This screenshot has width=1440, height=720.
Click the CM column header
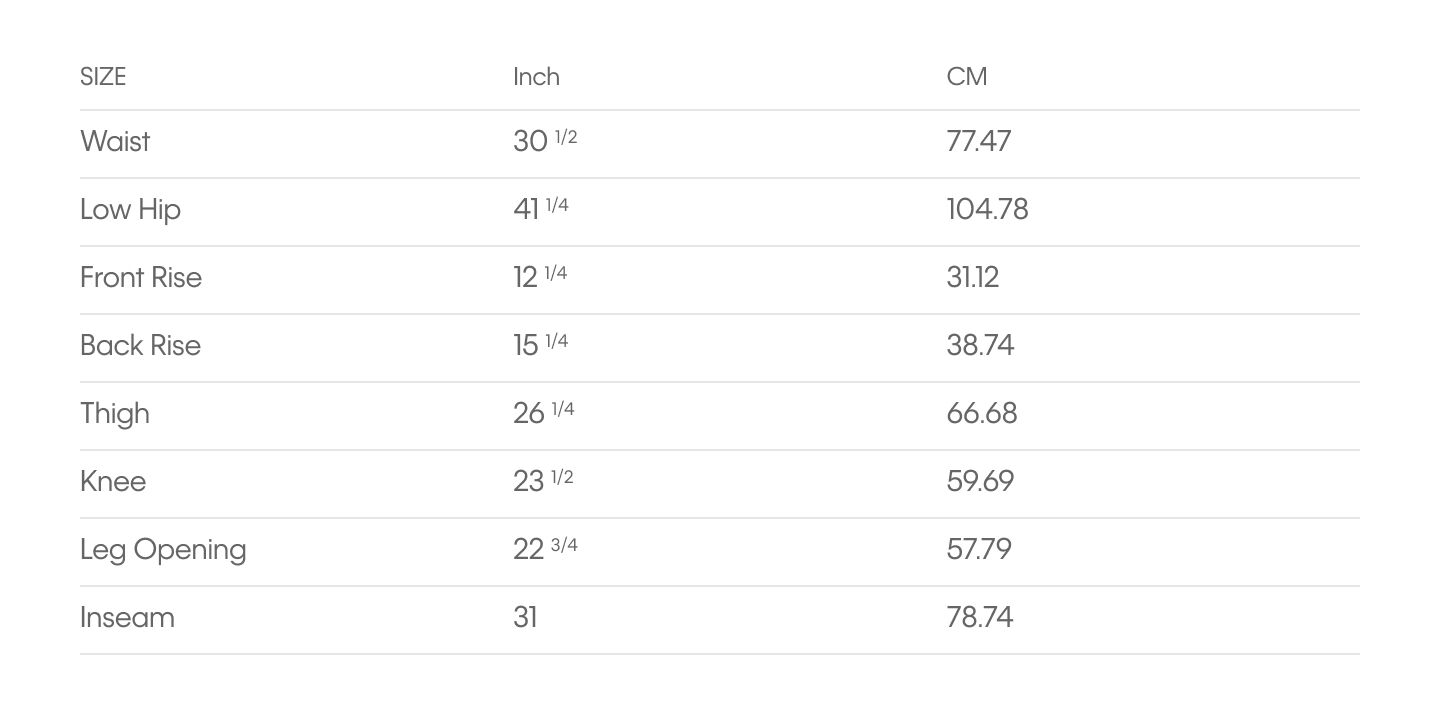point(967,77)
